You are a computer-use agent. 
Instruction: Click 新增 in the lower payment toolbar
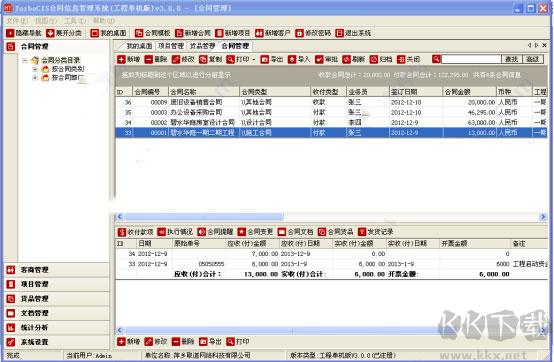click(129, 342)
